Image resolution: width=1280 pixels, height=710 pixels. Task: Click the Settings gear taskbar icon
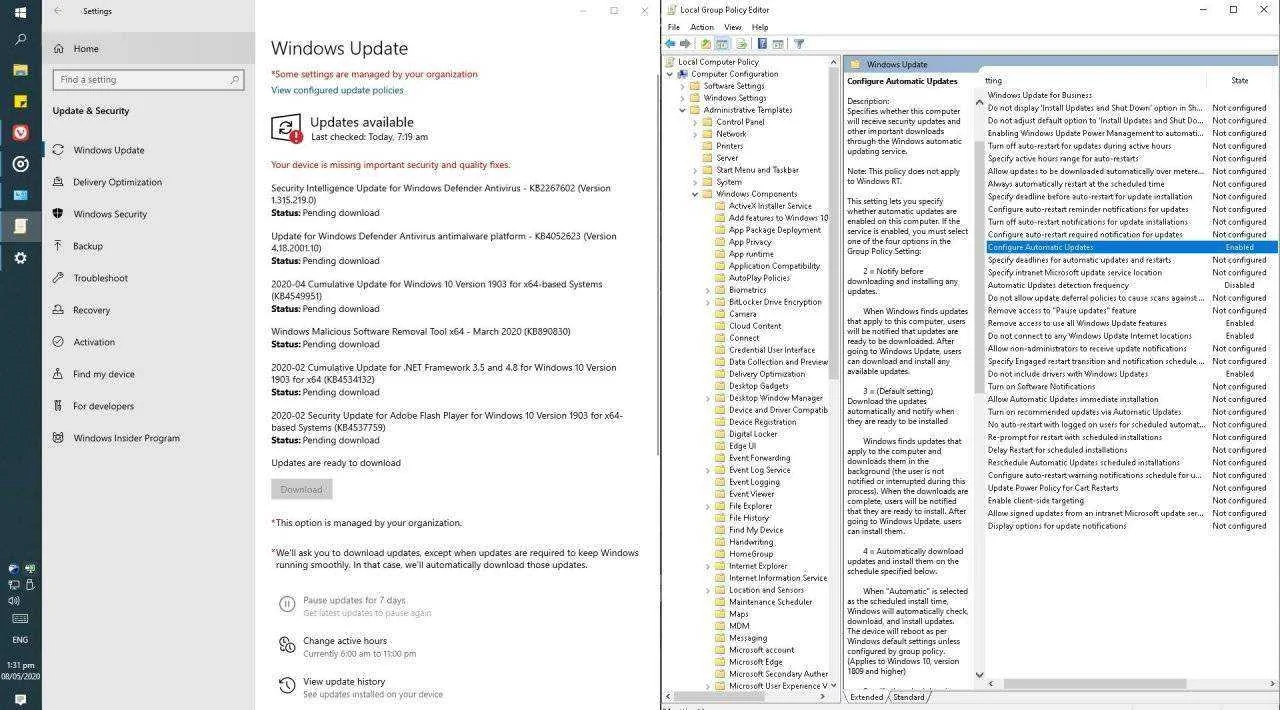20,257
